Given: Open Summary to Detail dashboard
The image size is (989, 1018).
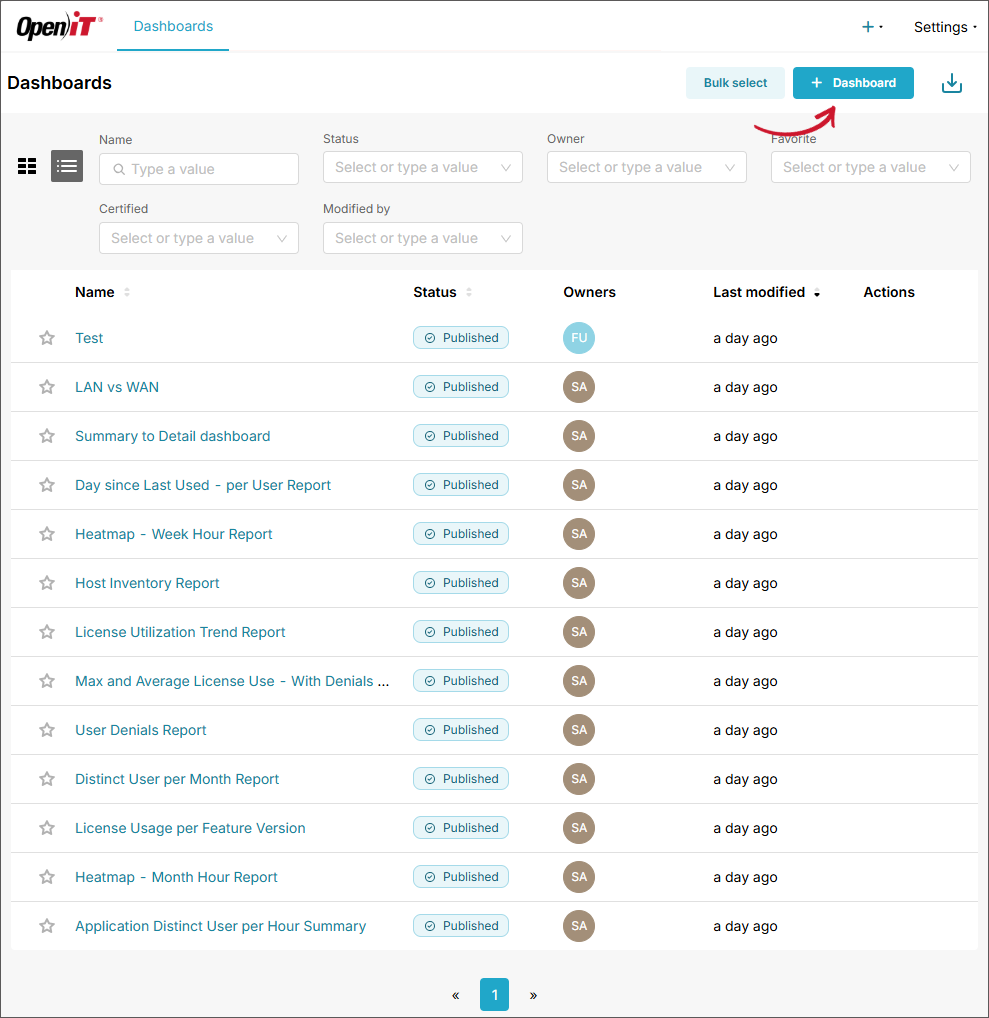Looking at the screenshot, I should 173,436.
